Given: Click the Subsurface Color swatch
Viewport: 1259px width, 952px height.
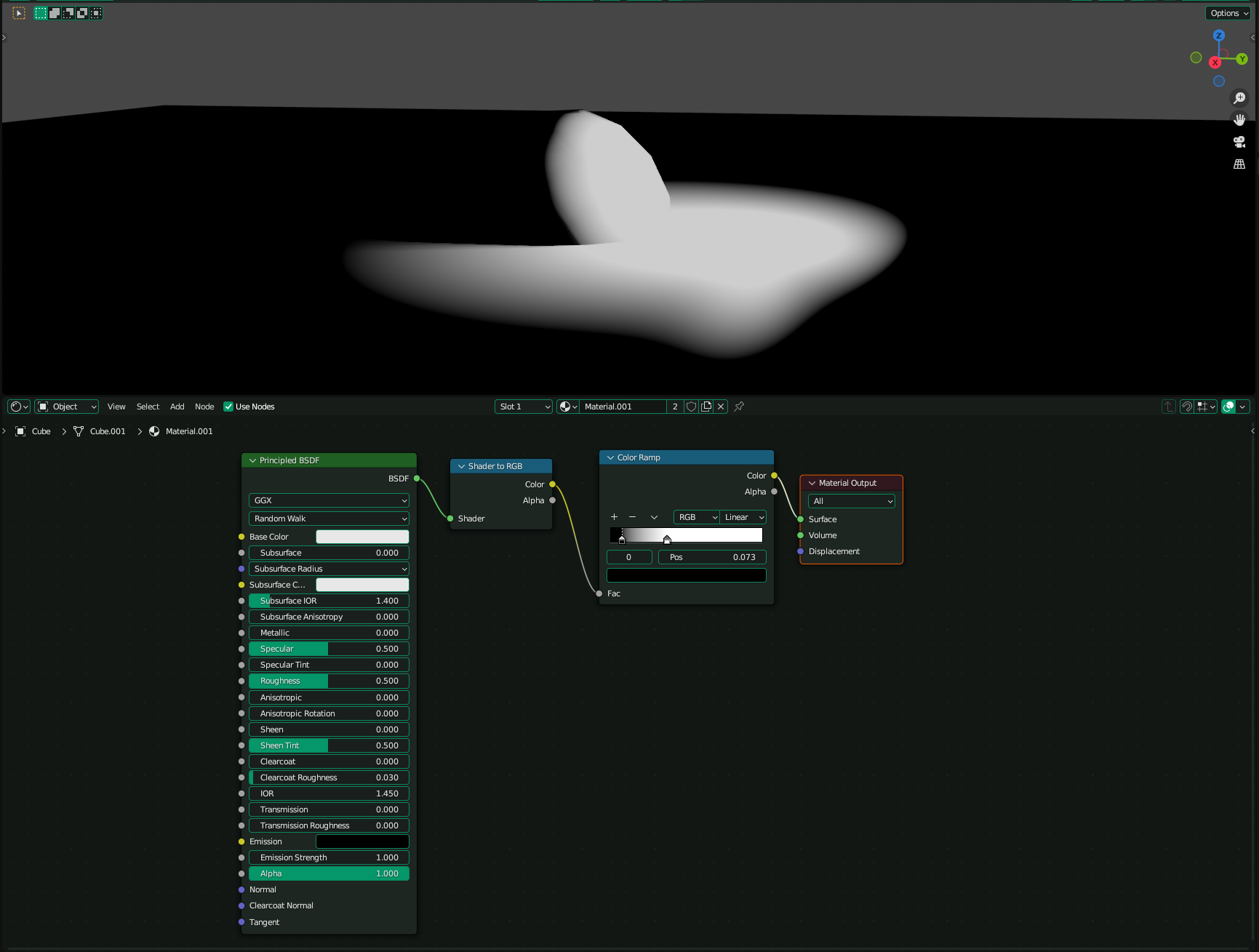Looking at the screenshot, I should point(362,585).
